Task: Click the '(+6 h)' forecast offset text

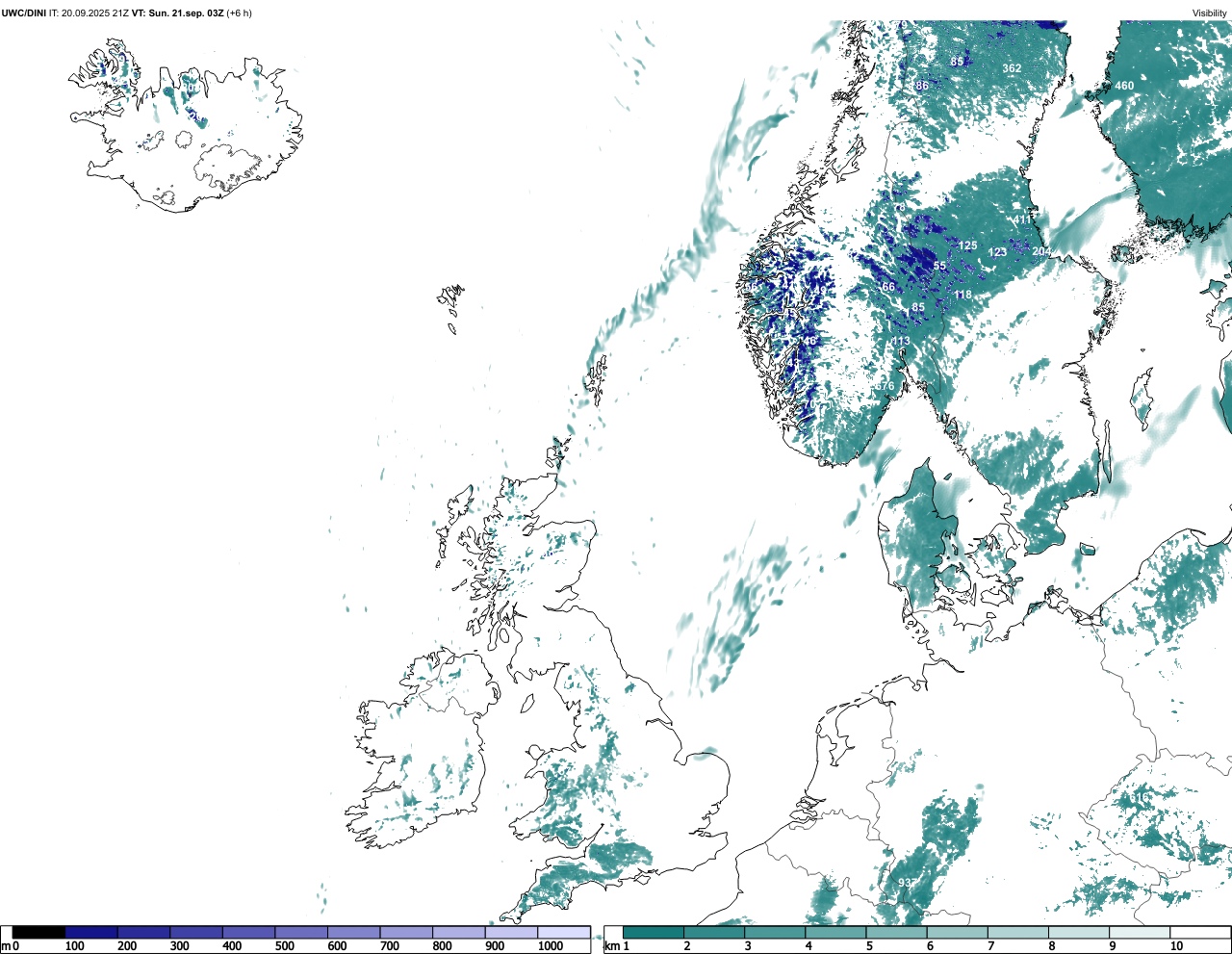Action: pyautogui.click(x=239, y=13)
